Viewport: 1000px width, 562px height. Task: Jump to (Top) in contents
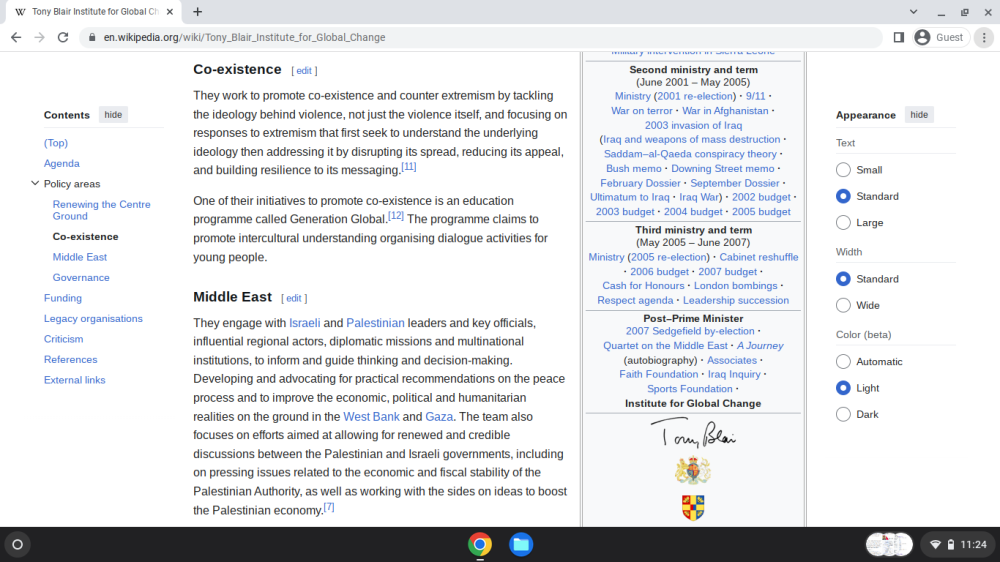[x=55, y=143]
